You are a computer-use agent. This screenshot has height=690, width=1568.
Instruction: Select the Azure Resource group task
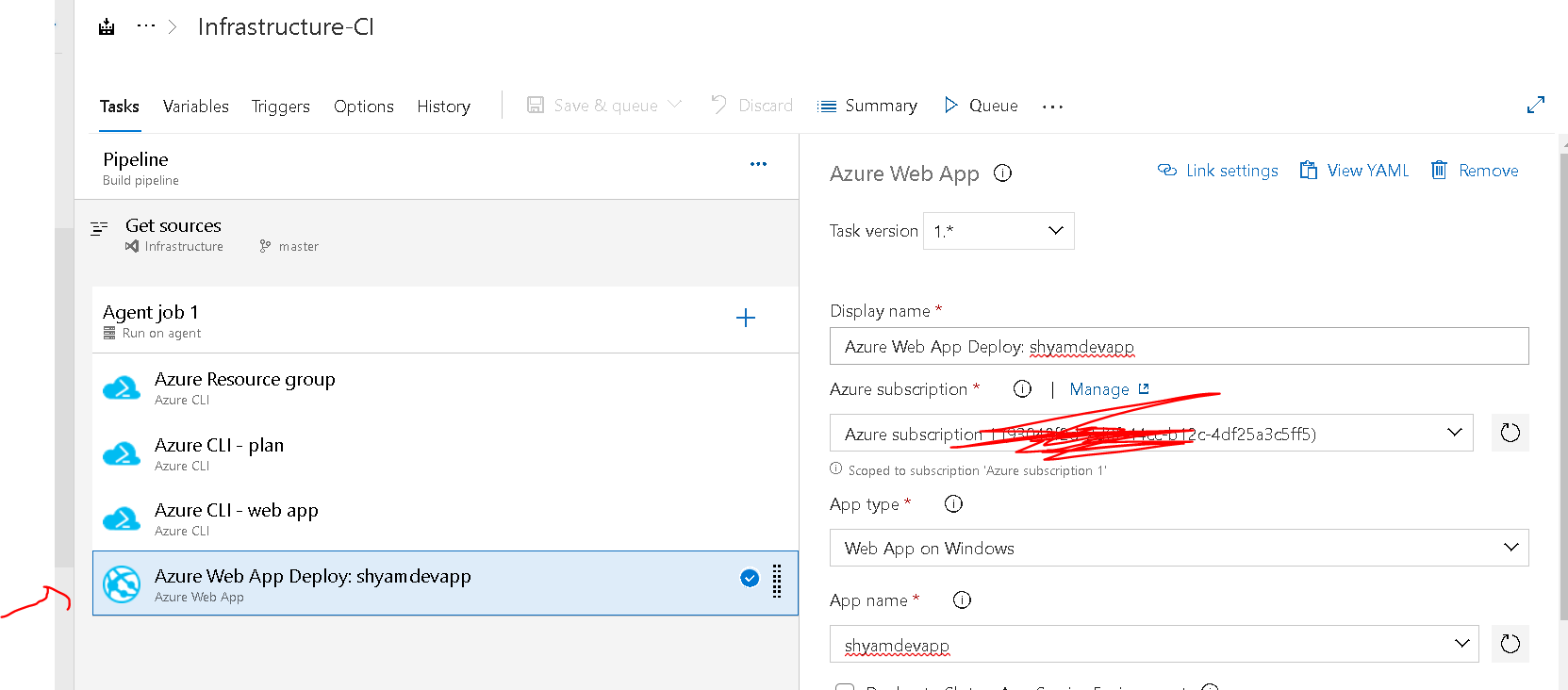click(445, 387)
